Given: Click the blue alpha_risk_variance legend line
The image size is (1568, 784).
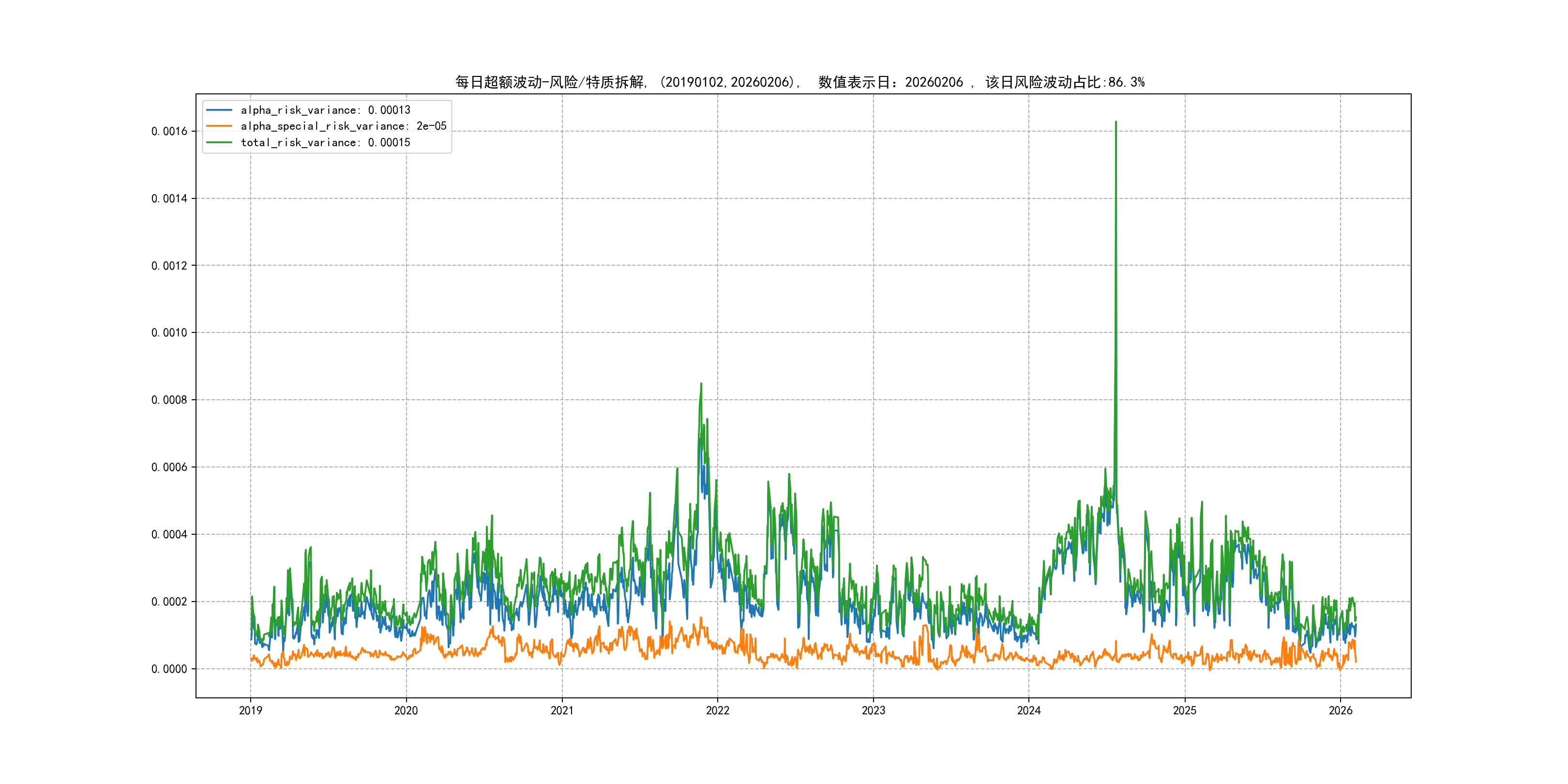Looking at the screenshot, I should tap(219, 110).
